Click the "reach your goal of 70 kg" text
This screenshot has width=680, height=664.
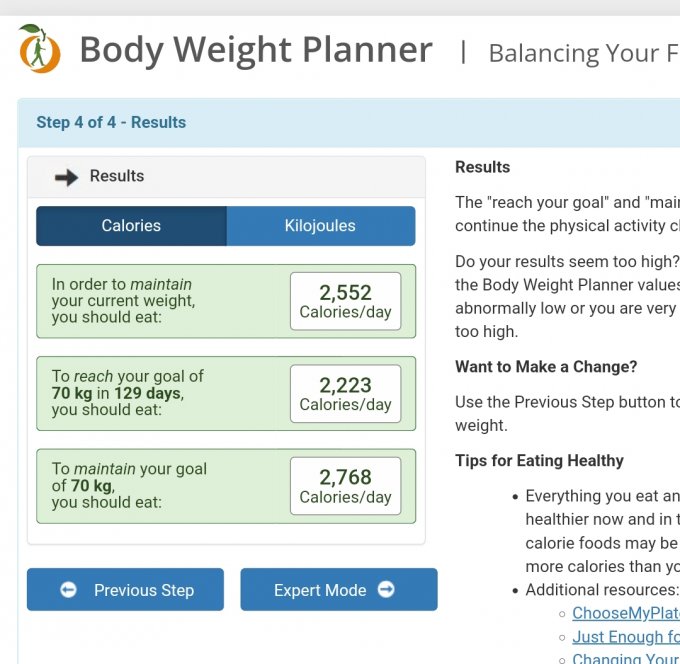[127, 385]
